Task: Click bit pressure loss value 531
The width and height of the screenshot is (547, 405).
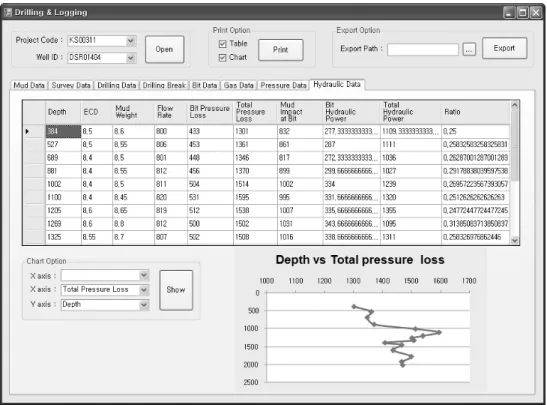Action: pyautogui.click(x=210, y=198)
